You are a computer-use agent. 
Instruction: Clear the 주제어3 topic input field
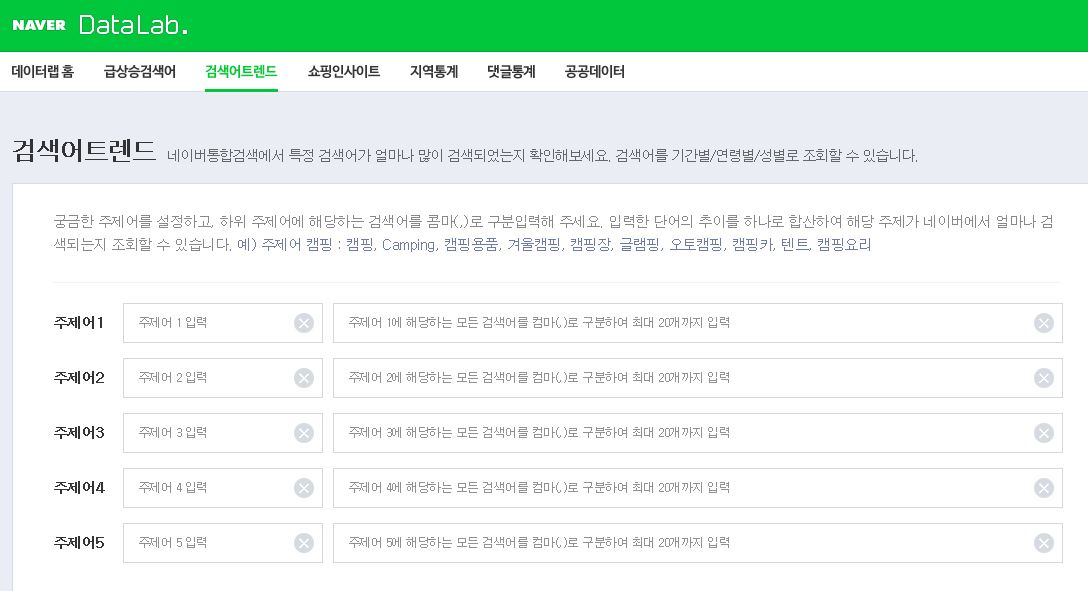click(304, 432)
